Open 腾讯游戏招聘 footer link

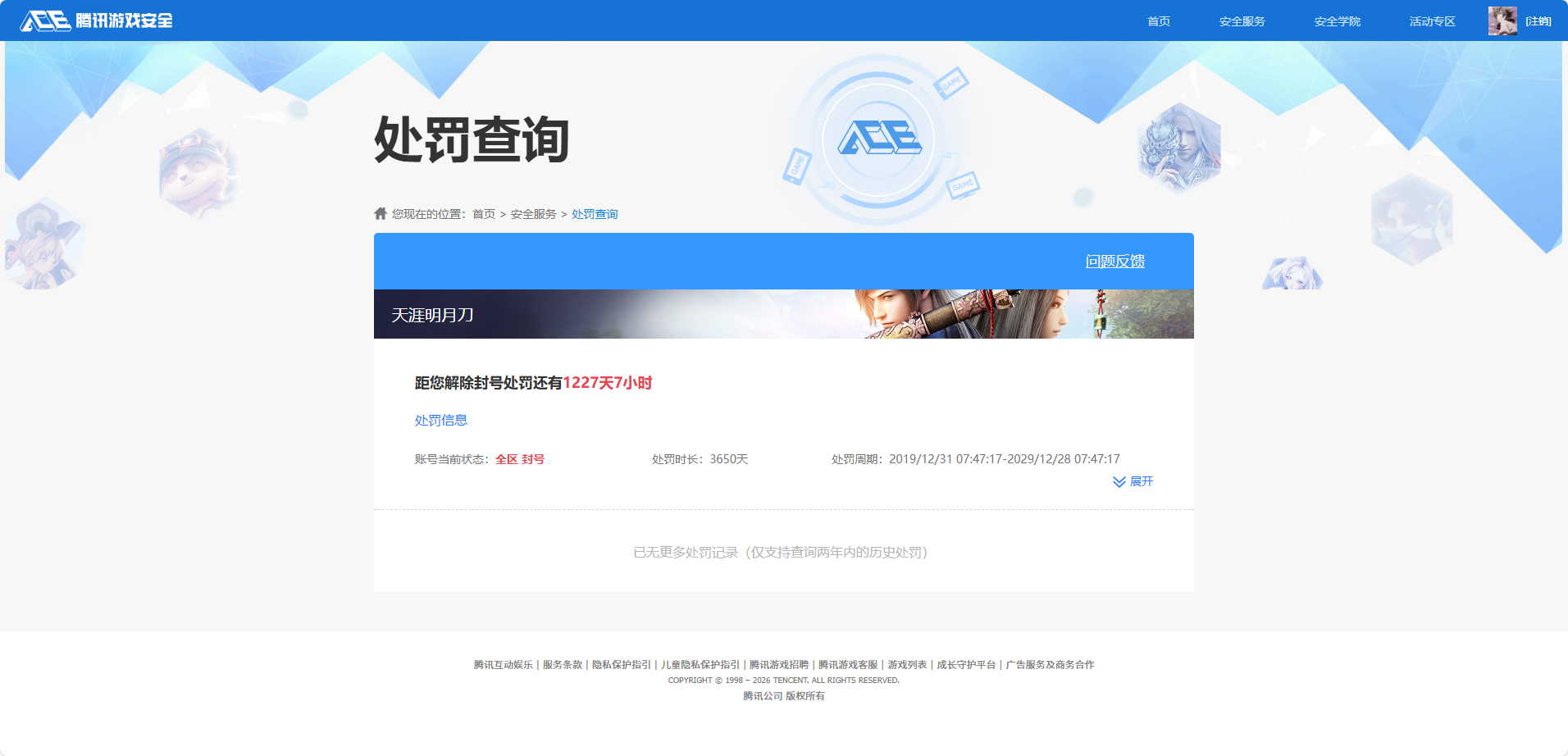(779, 664)
